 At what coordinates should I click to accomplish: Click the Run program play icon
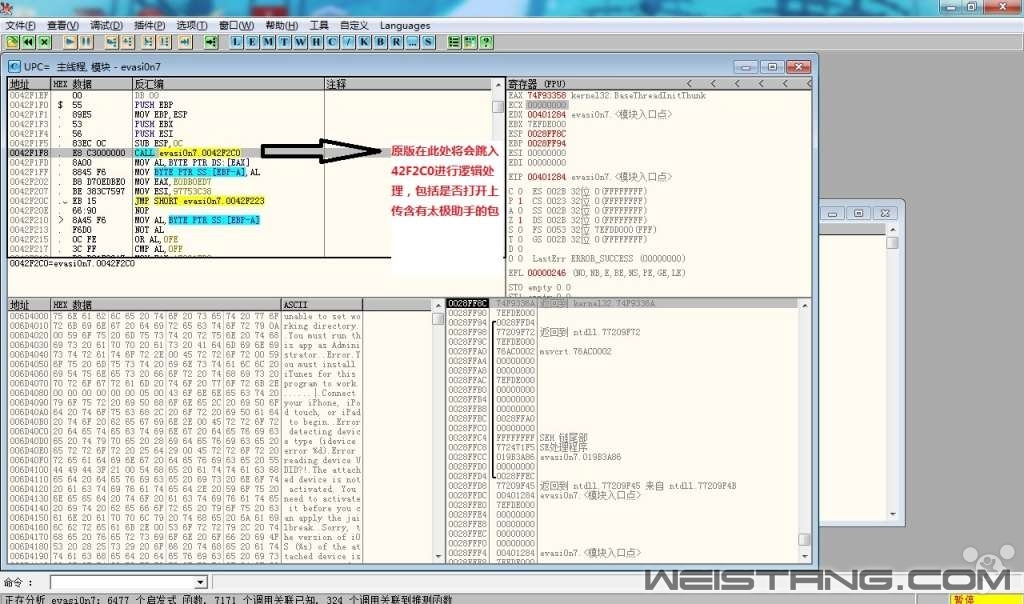point(70,42)
